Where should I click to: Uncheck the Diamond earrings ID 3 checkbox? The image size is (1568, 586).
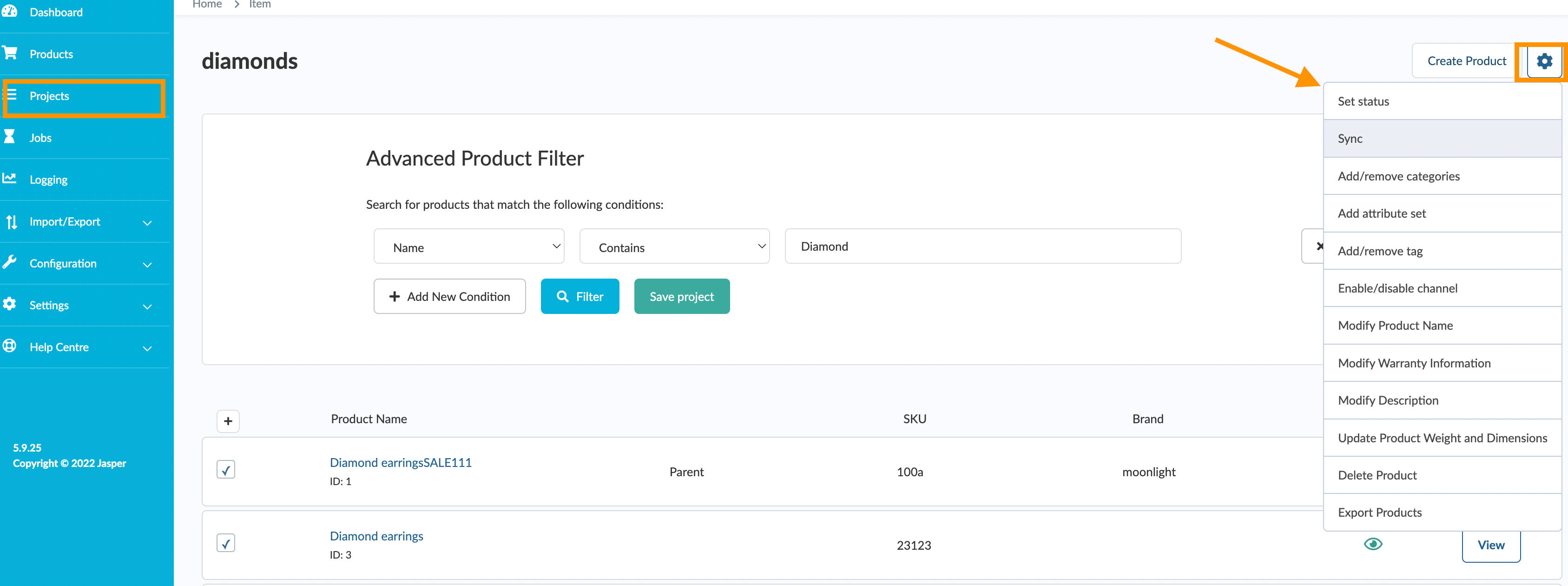click(x=226, y=543)
